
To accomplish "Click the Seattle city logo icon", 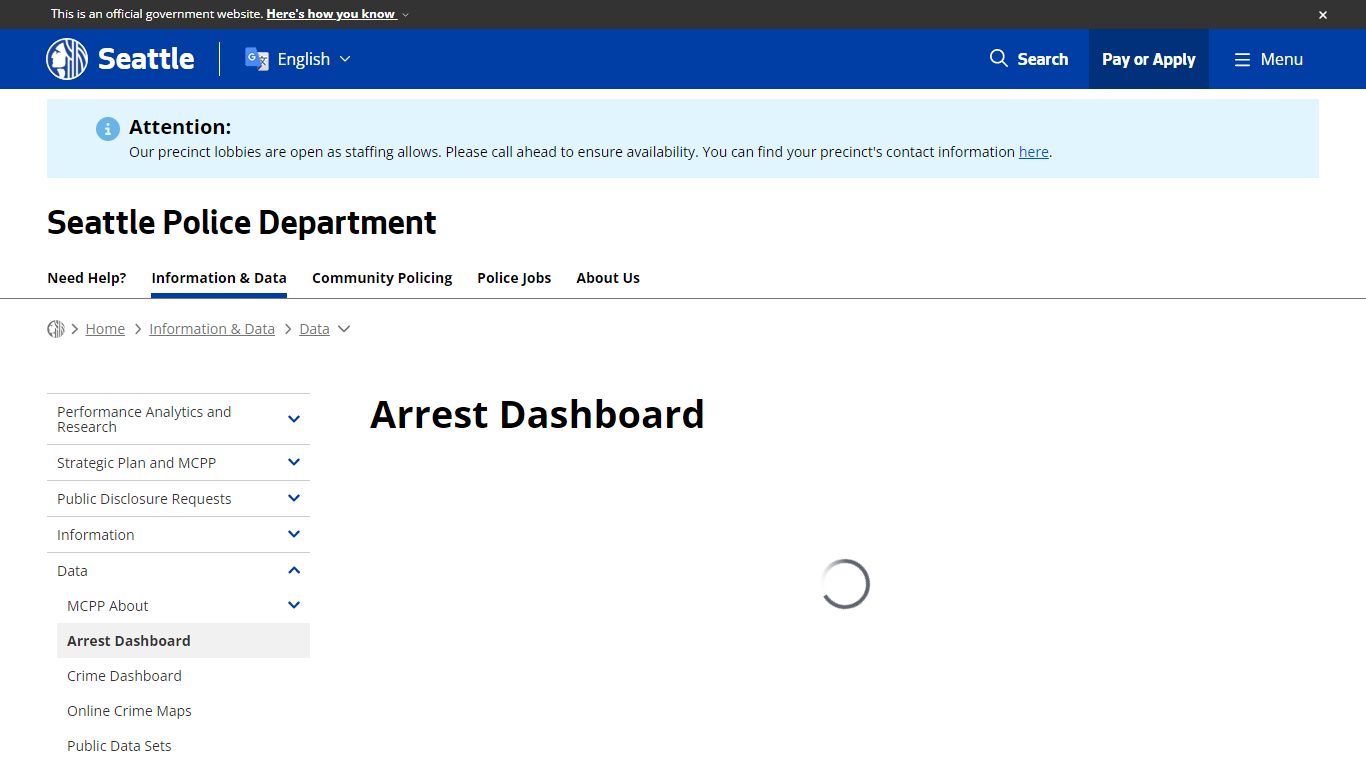I will 67,59.
